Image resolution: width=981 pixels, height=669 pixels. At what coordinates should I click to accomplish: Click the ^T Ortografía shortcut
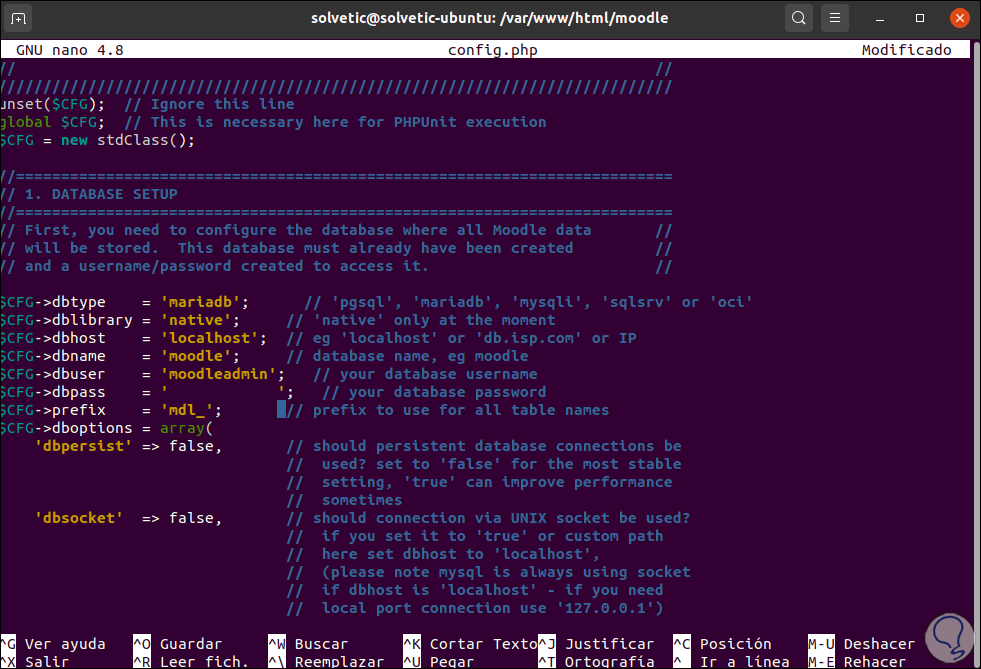(596, 661)
